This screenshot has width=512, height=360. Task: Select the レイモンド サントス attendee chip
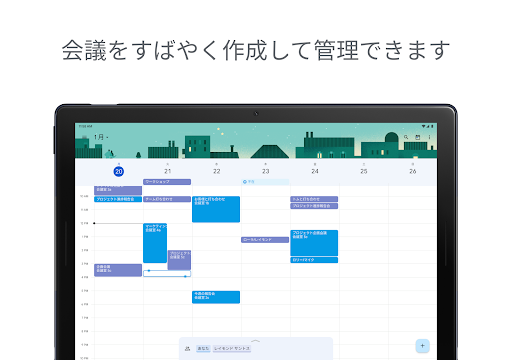232,348
